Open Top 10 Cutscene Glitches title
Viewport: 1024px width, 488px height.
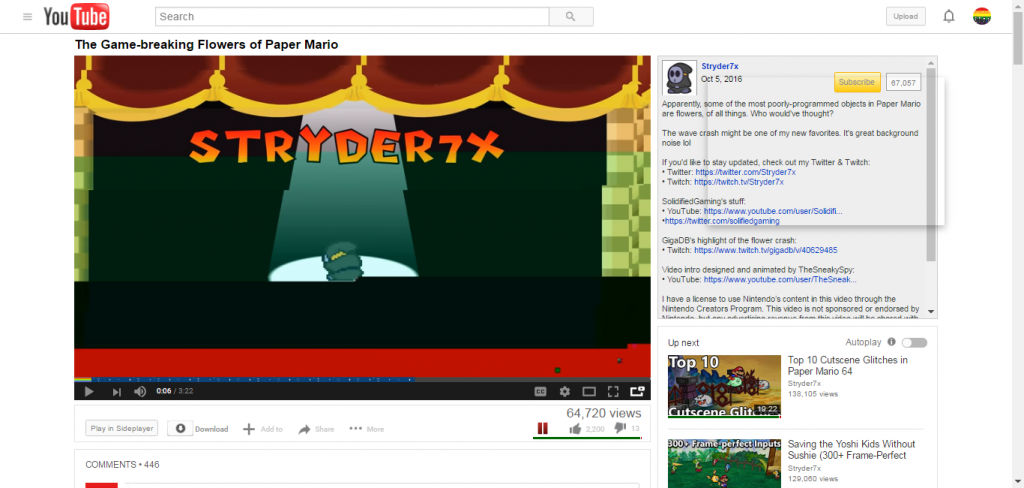coord(848,365)
